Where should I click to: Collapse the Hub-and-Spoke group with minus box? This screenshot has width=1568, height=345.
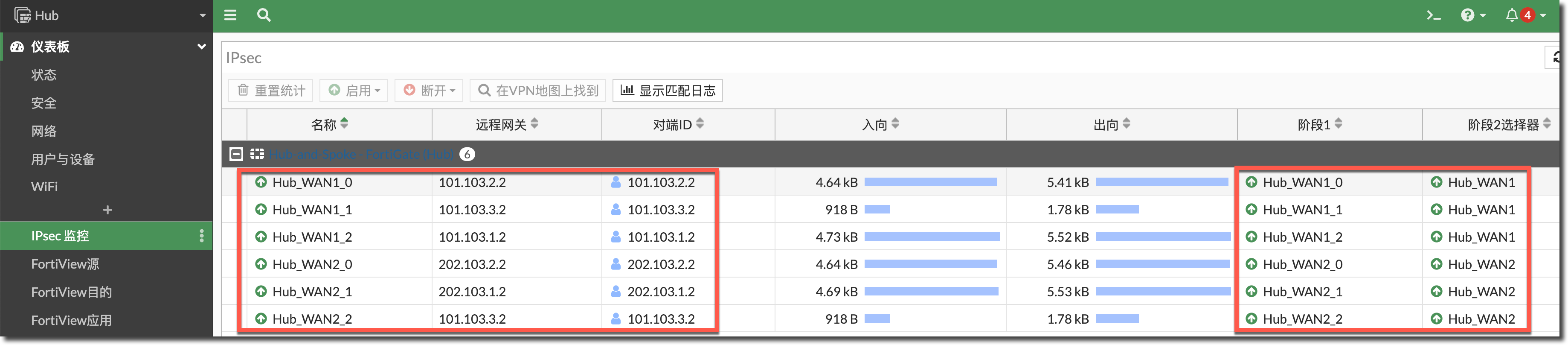coord(236,154)
